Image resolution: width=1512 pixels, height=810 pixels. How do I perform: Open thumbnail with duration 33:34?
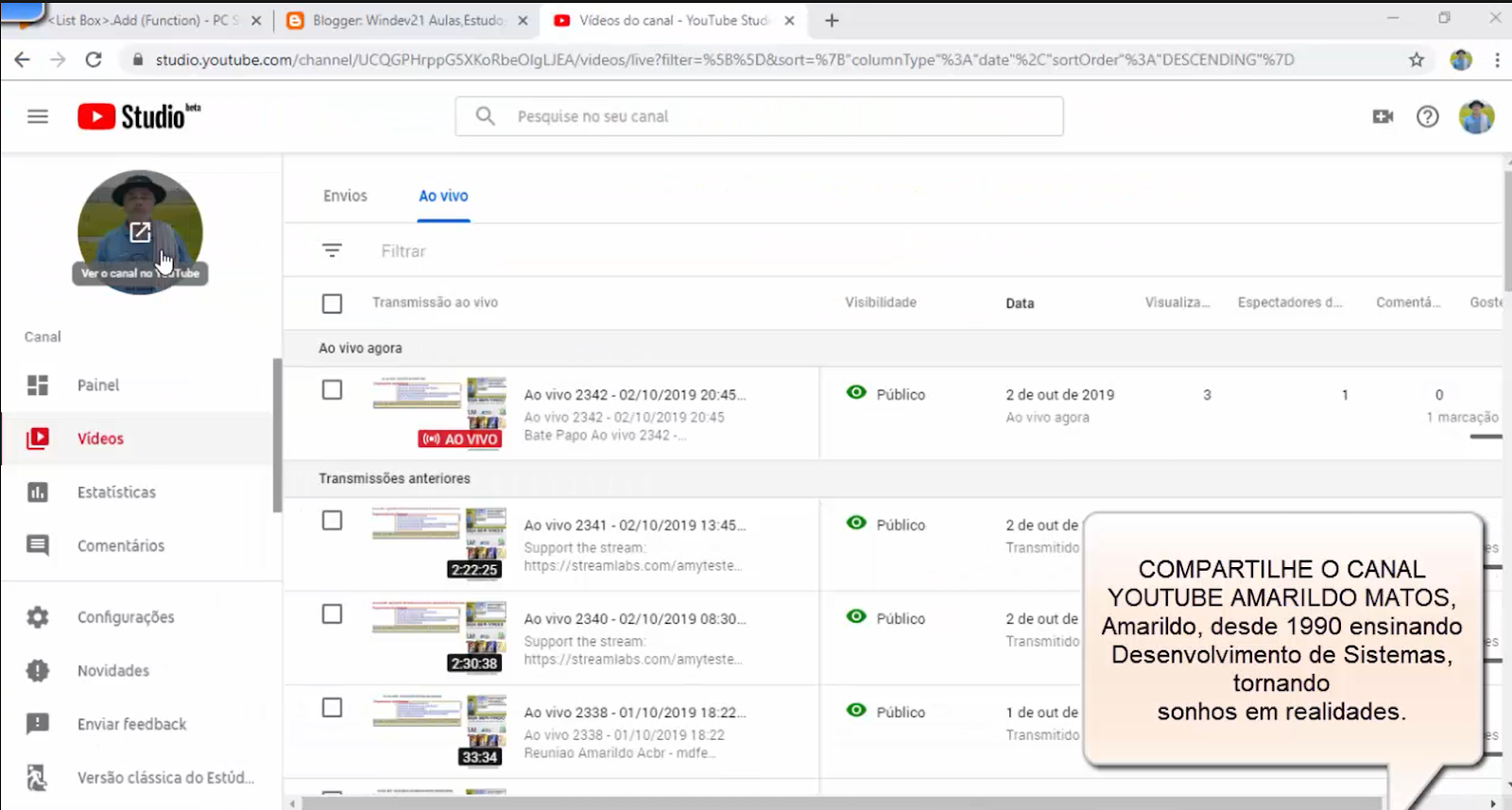coord(439,730)
